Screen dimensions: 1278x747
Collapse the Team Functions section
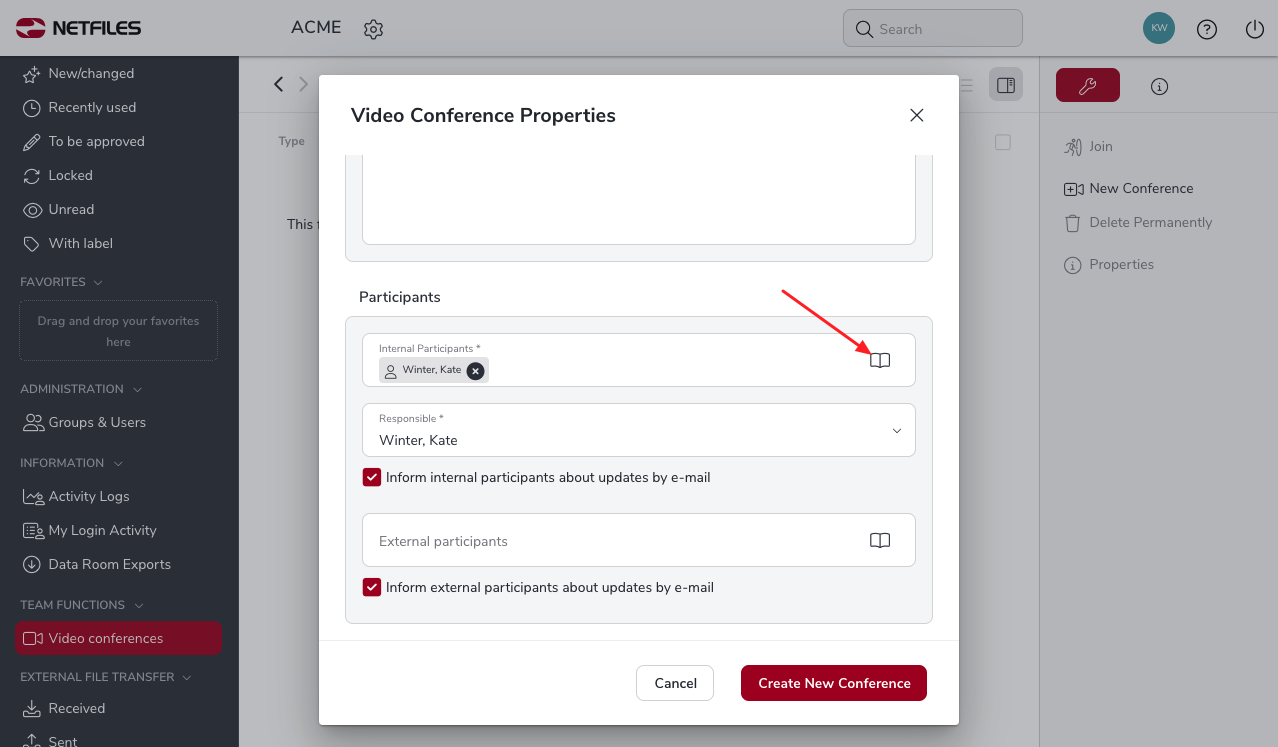click(139, 605)
